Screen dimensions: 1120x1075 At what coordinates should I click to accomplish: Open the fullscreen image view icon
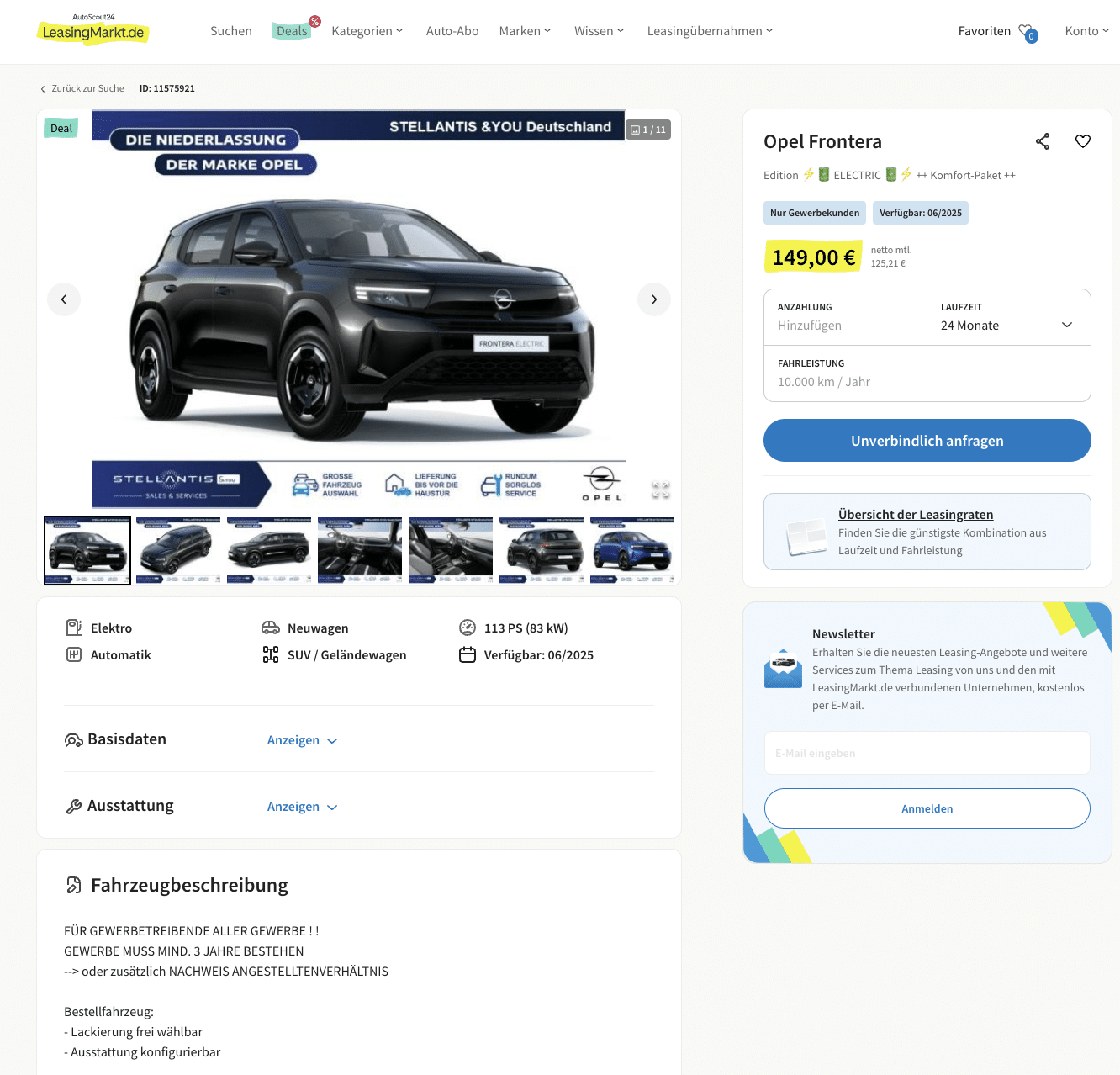tap(661, 490)
